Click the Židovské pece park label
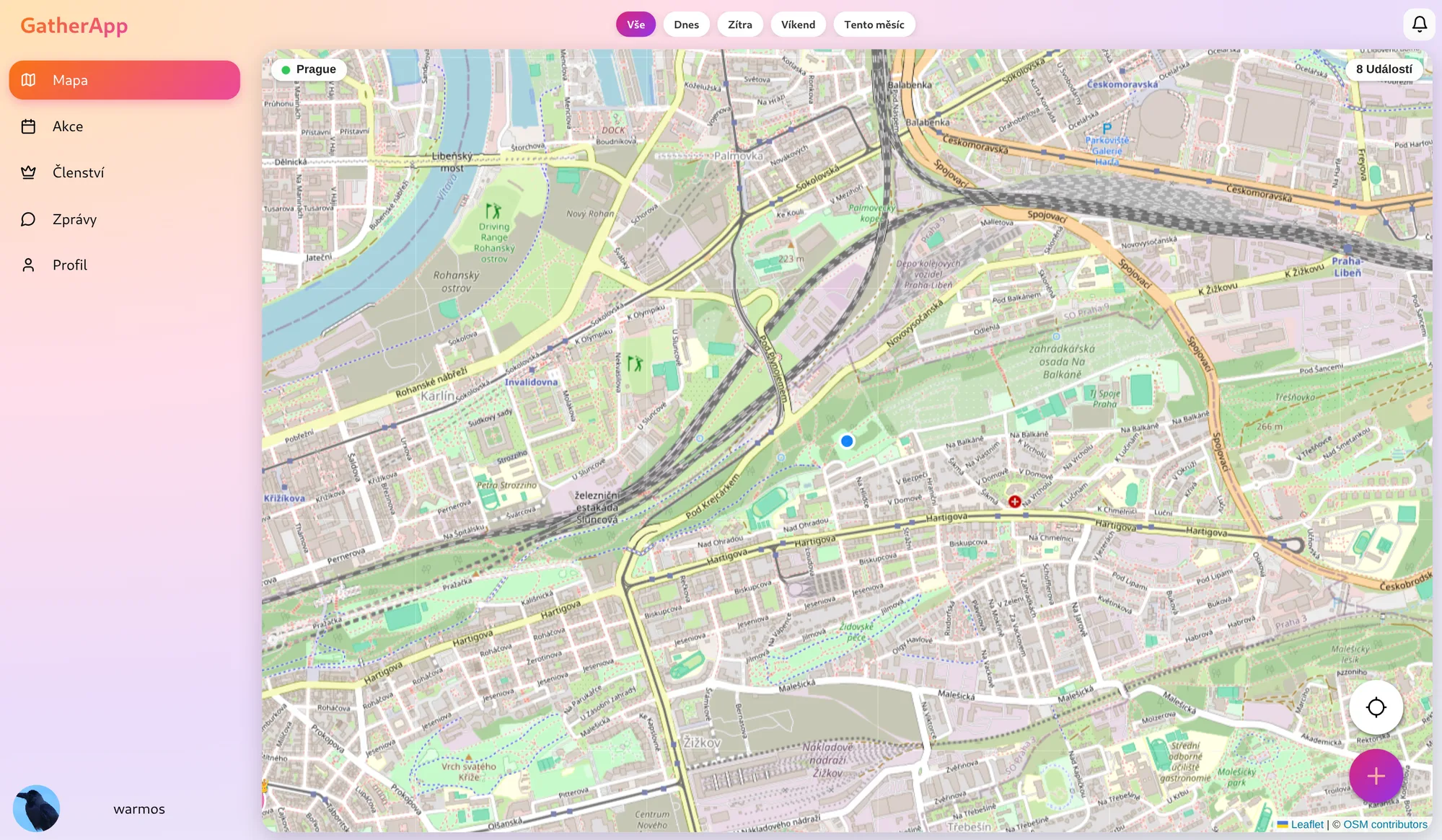This screenshot has width=1442, height=840. (x=856, y=632)
